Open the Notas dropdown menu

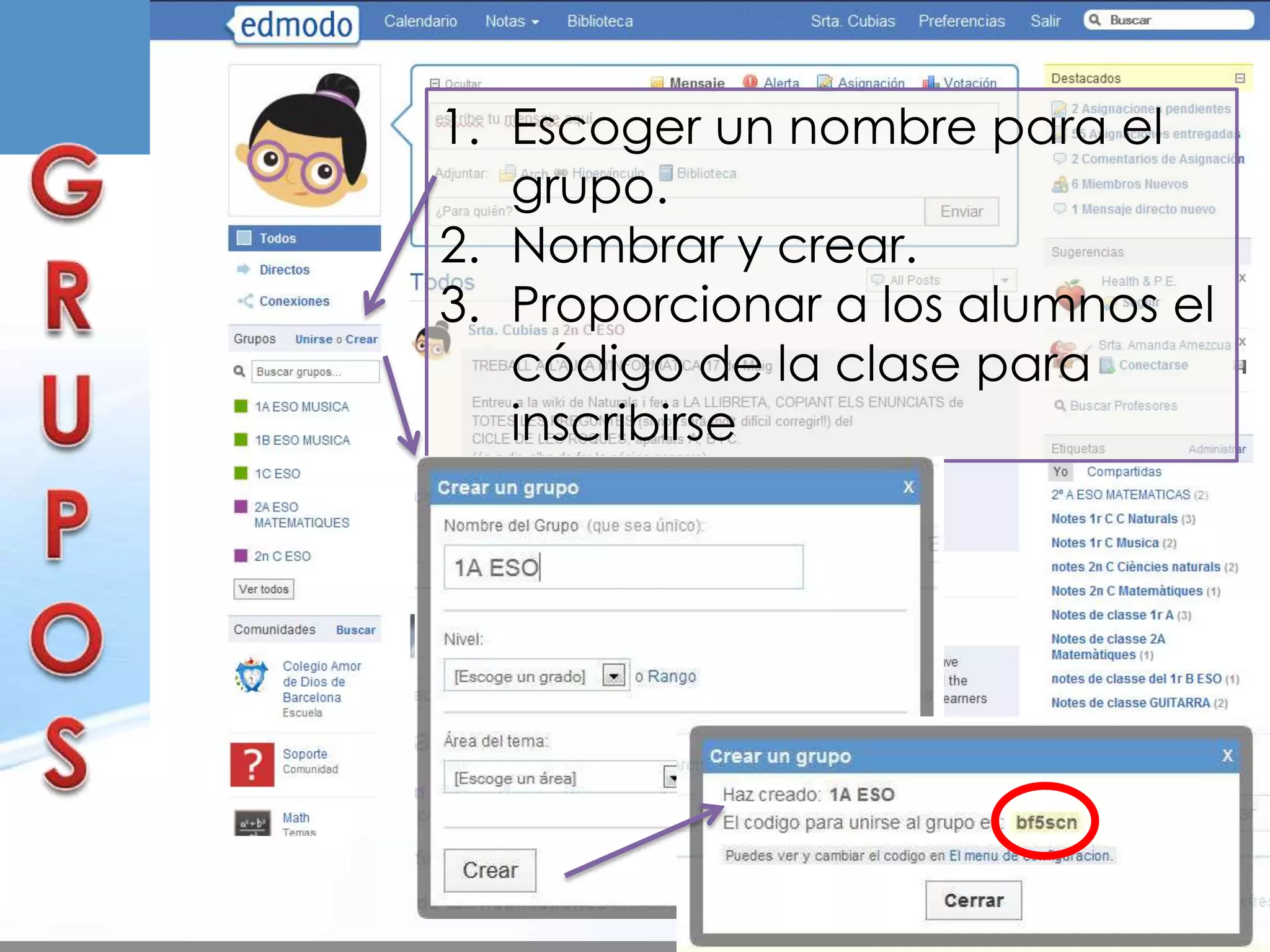tap(512, 22)
